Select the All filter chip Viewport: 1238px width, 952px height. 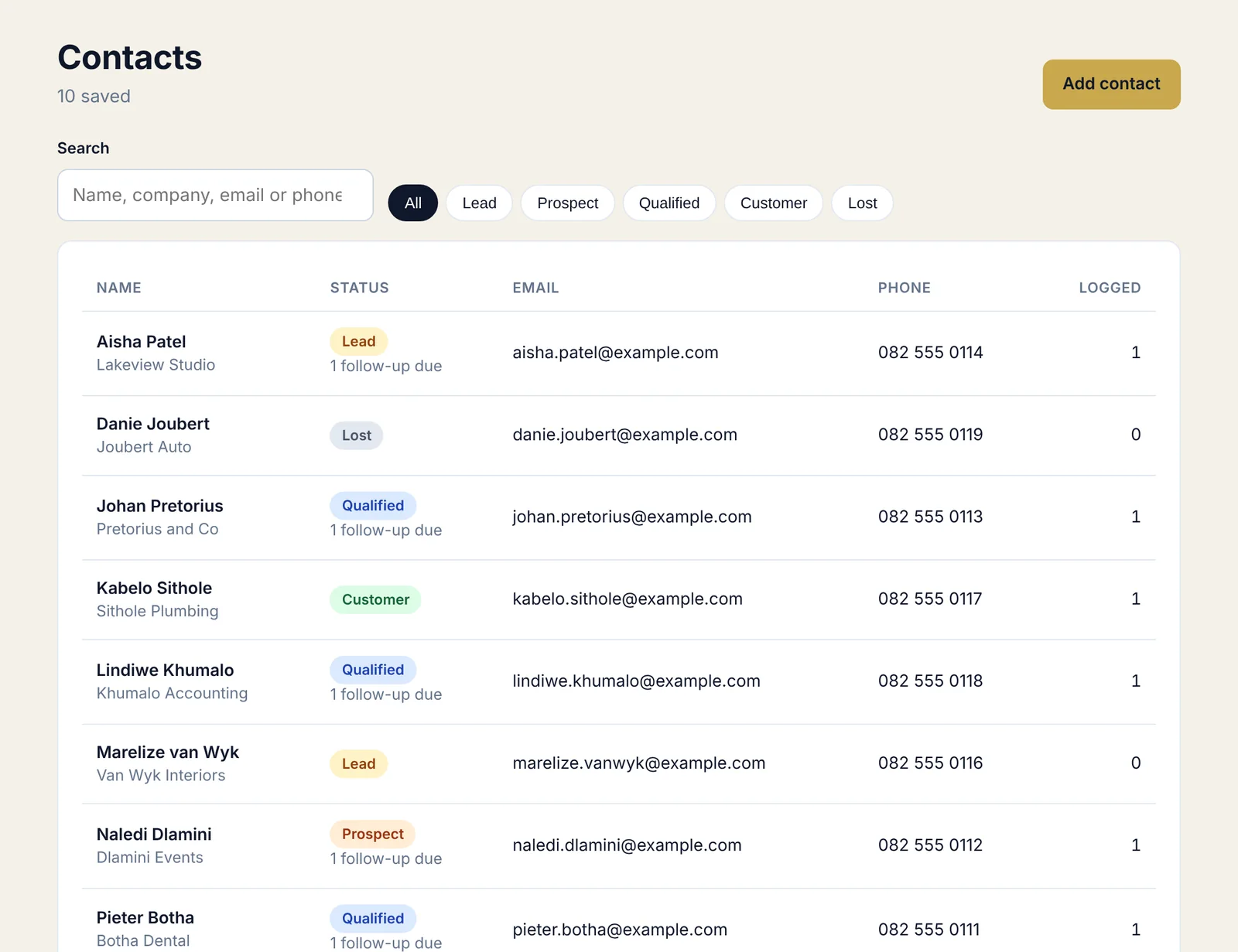[x=413, y=203]
